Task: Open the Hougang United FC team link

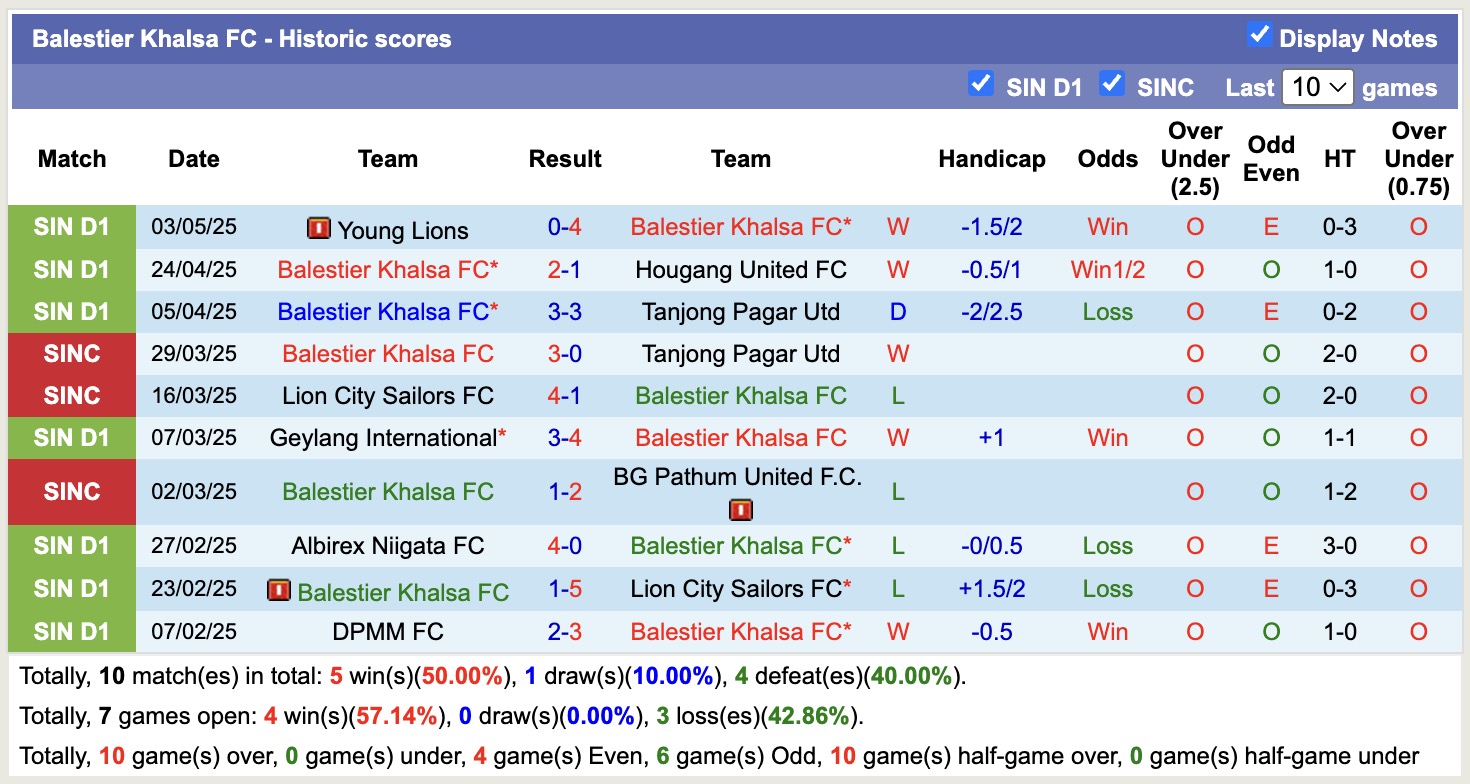Action: [740, 270]
